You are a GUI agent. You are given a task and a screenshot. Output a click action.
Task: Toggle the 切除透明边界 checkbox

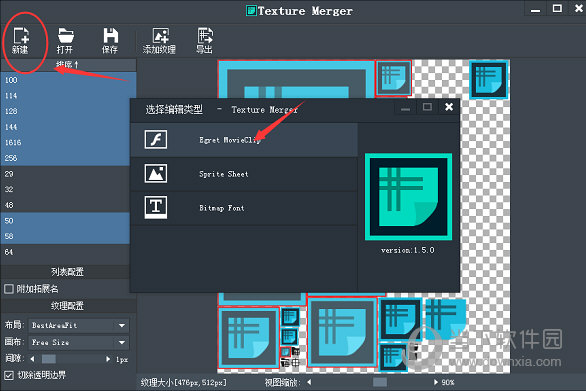click(9, 375)
